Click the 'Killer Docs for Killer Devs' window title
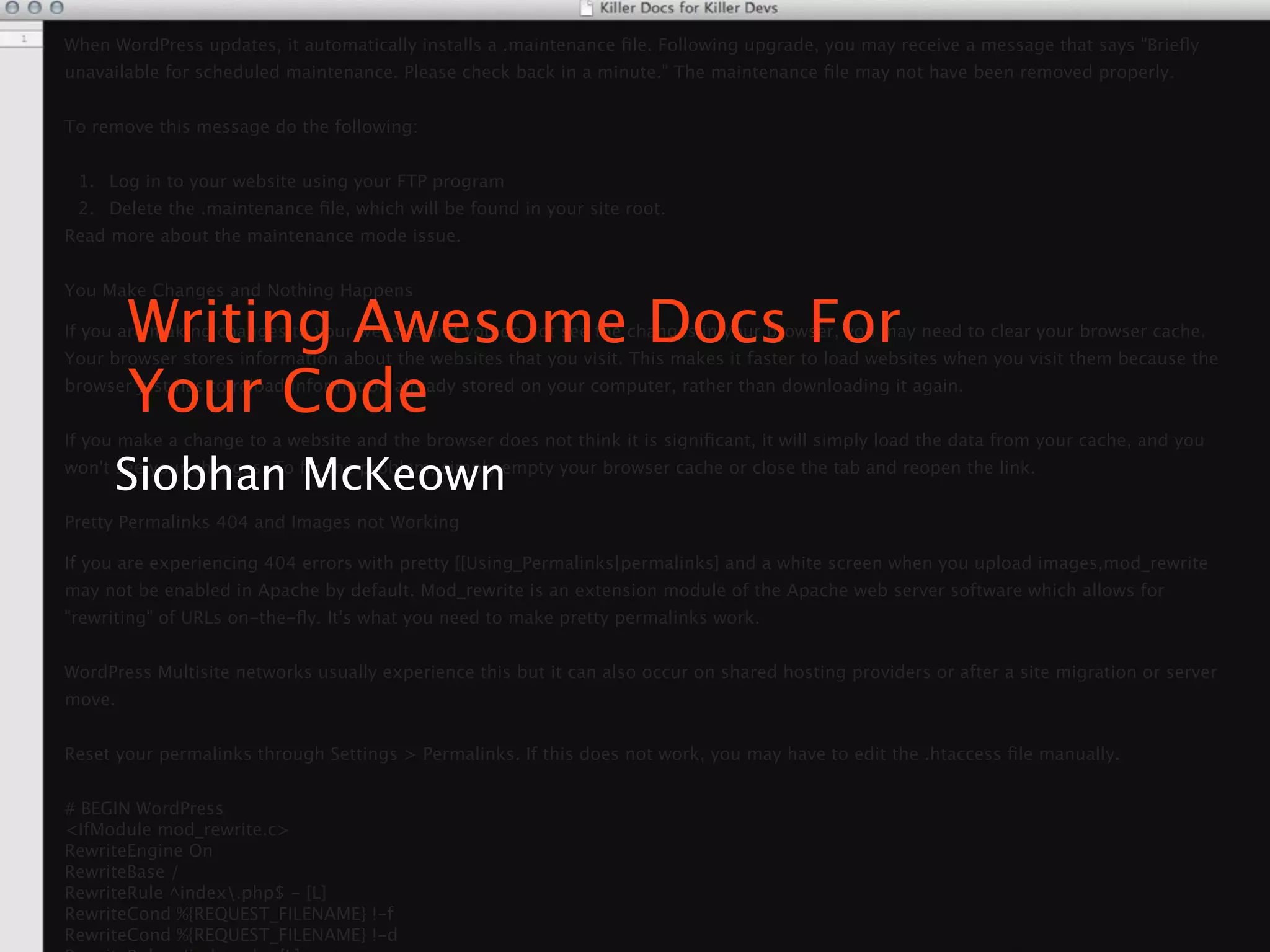The width and height of the screenshot is (1270, 952). [x=688, y=8]
